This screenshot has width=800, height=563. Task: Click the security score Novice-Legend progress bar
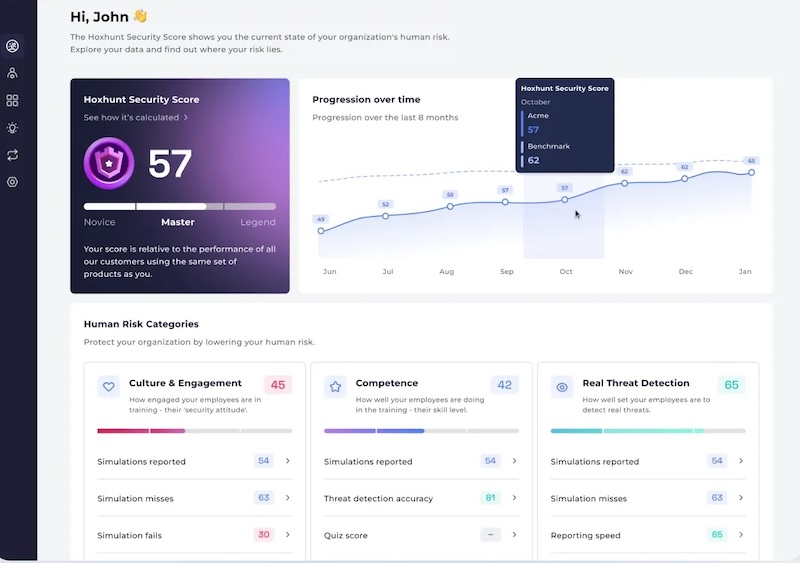click(x=180, y=207)
